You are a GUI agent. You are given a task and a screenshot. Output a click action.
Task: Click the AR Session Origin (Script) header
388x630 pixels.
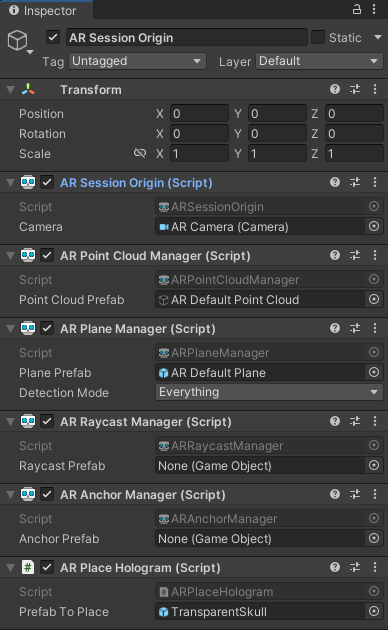(136, 183)
